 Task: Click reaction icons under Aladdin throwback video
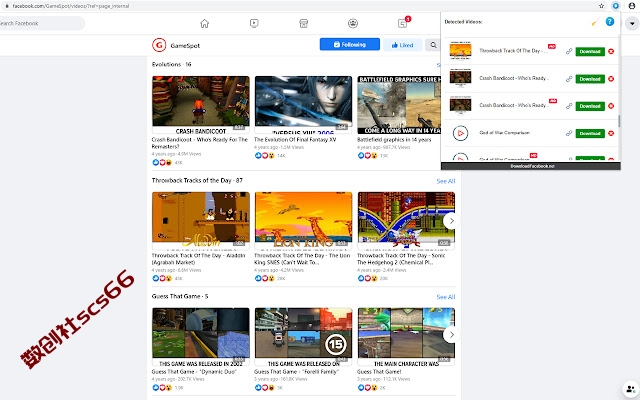[x=162, y=278]
